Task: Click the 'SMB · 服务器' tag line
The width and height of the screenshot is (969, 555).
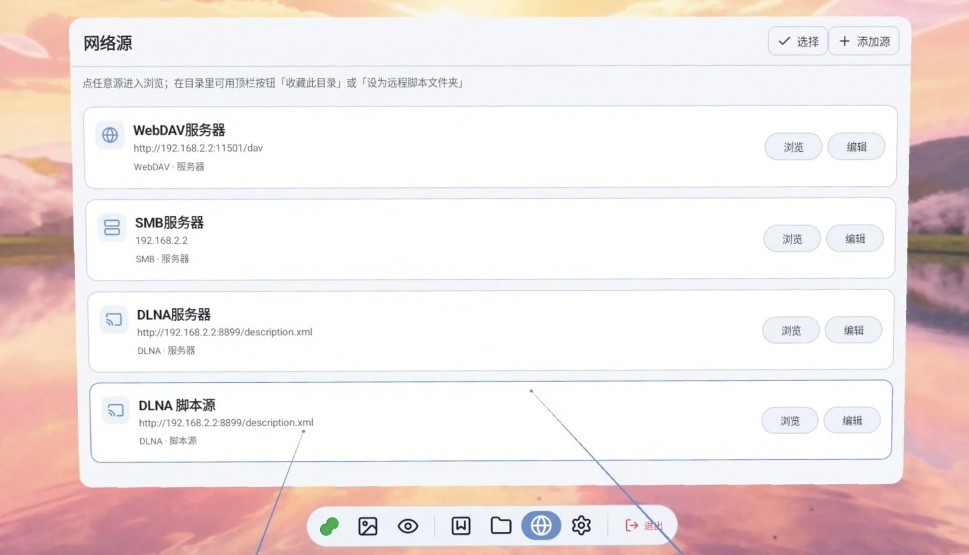Action: (x=162, y=259)
